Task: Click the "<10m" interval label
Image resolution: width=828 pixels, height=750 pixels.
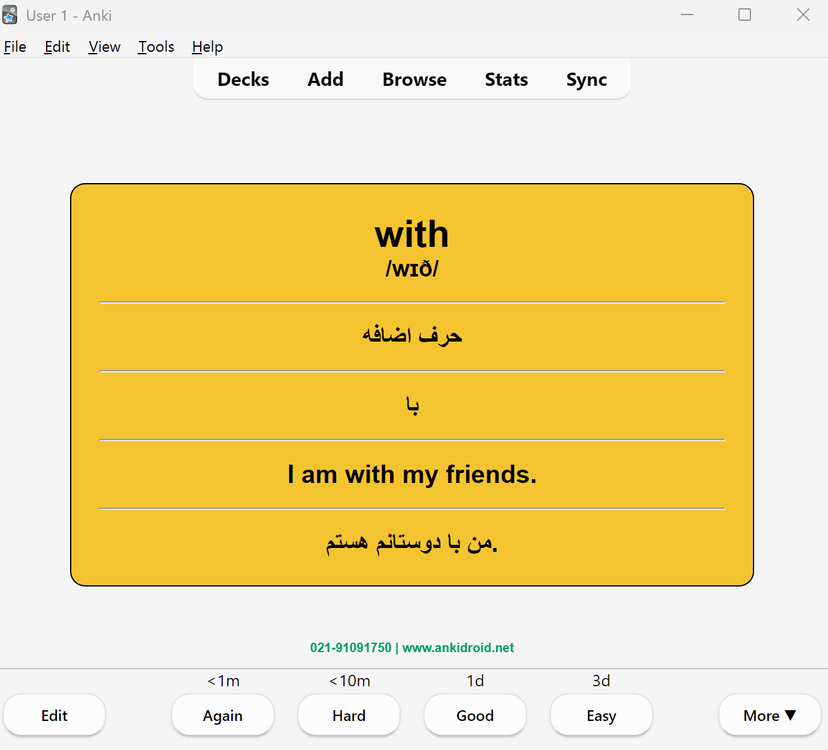Action: coord(350,681)
